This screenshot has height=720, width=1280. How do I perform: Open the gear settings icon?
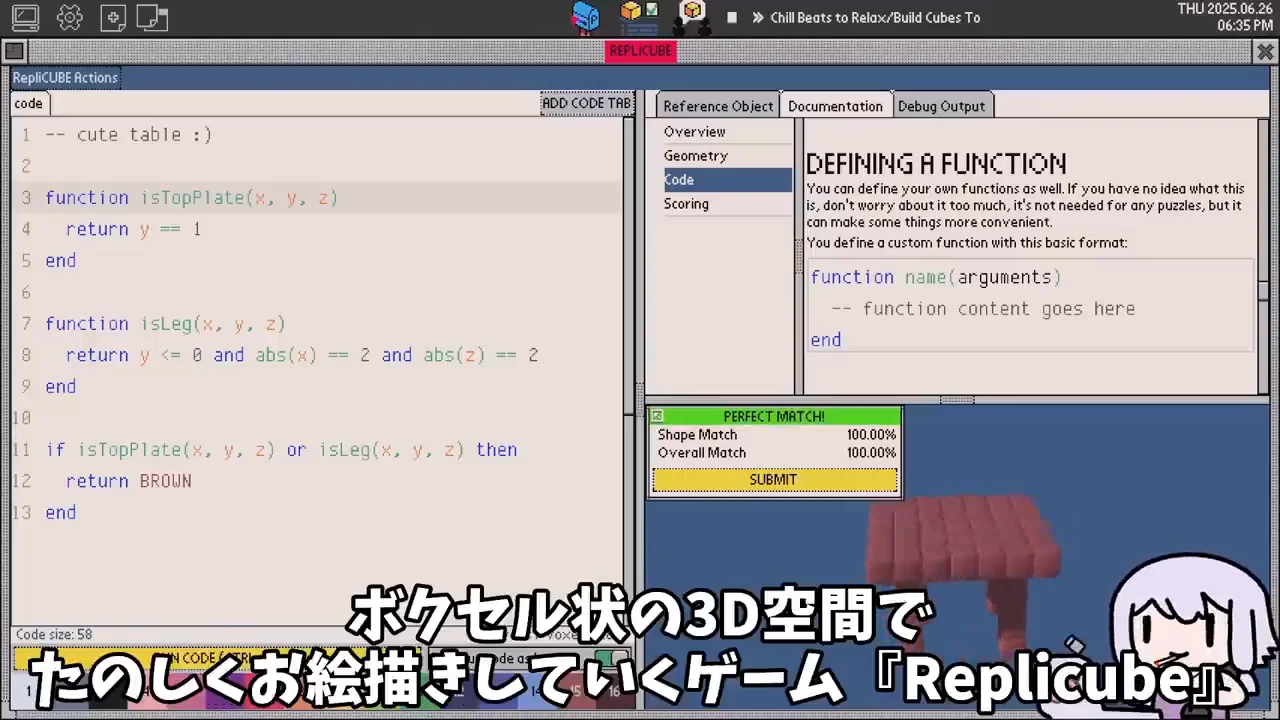(x=69, y=17)
